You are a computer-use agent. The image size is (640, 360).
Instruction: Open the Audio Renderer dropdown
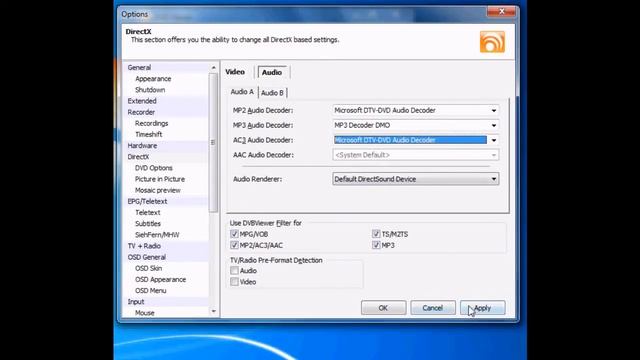click(x=416, y=179)
